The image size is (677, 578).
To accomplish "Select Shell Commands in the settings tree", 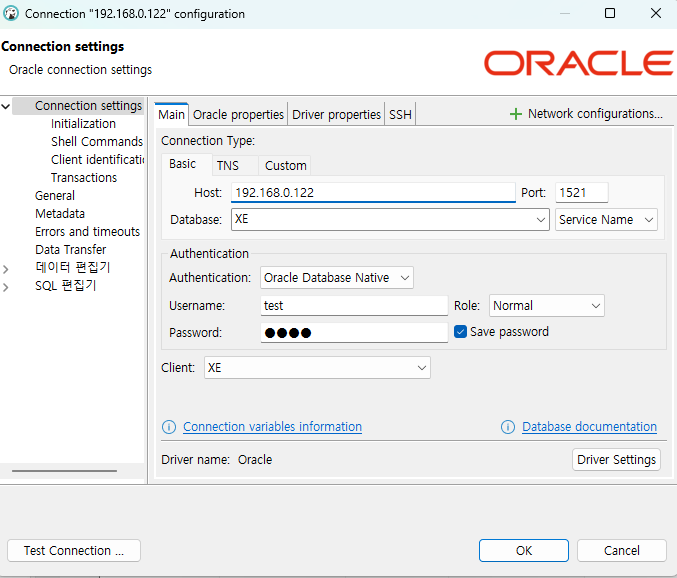I will point(97,142).
